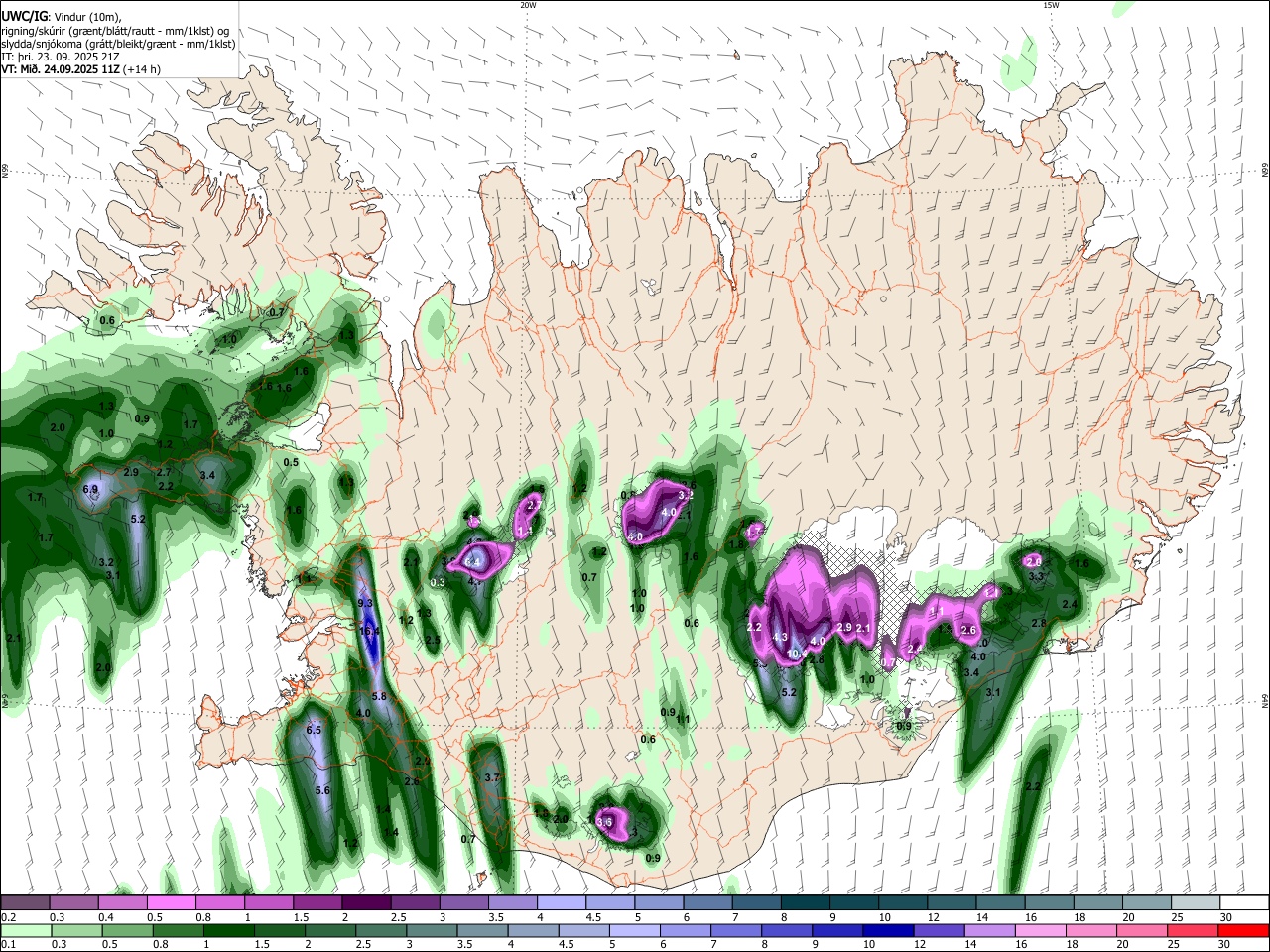
Task: Click the 5.6 value off the southwest coast
Action: click(322, 790)
